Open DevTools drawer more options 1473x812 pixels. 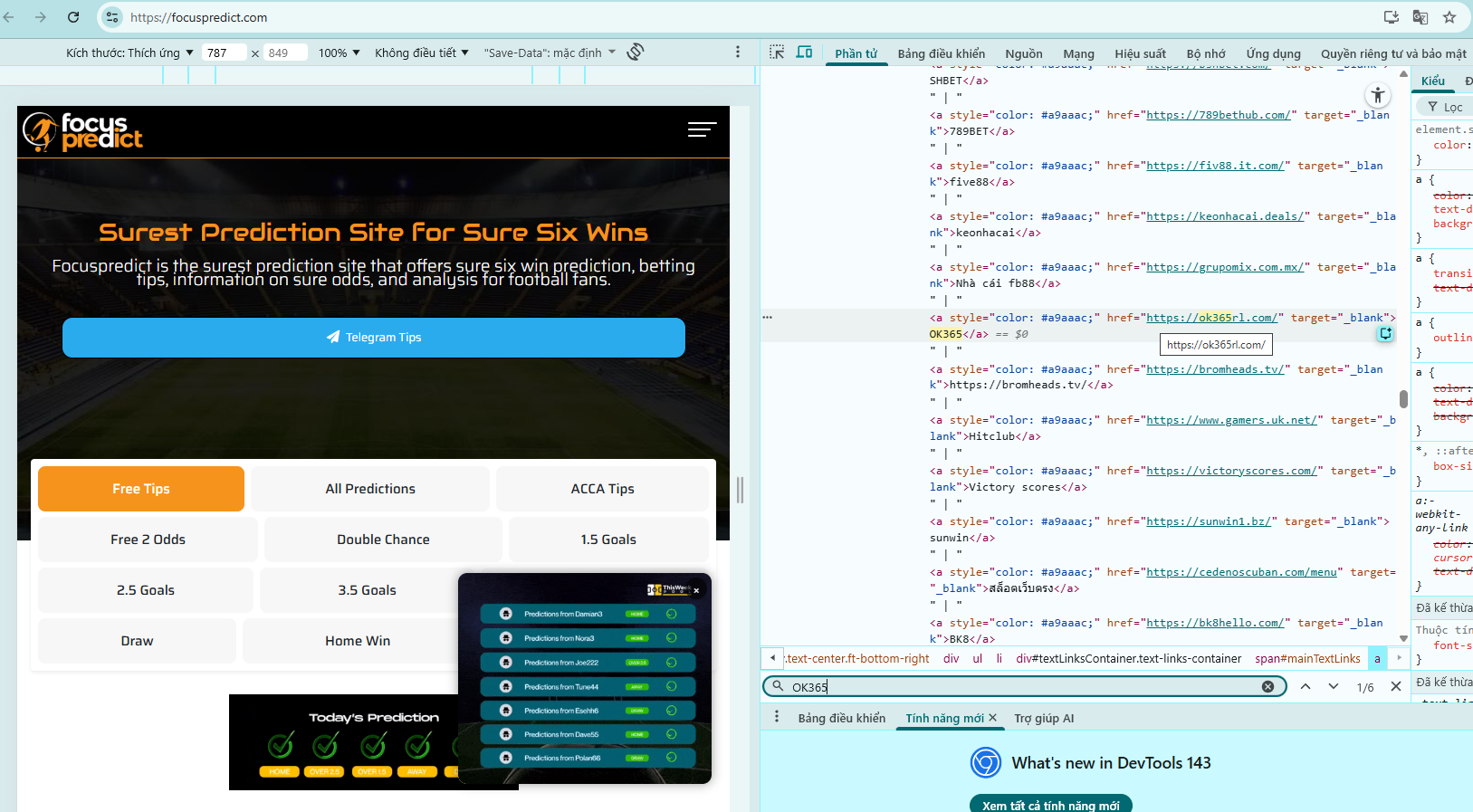pyautogui.click(x=777, y=717)
